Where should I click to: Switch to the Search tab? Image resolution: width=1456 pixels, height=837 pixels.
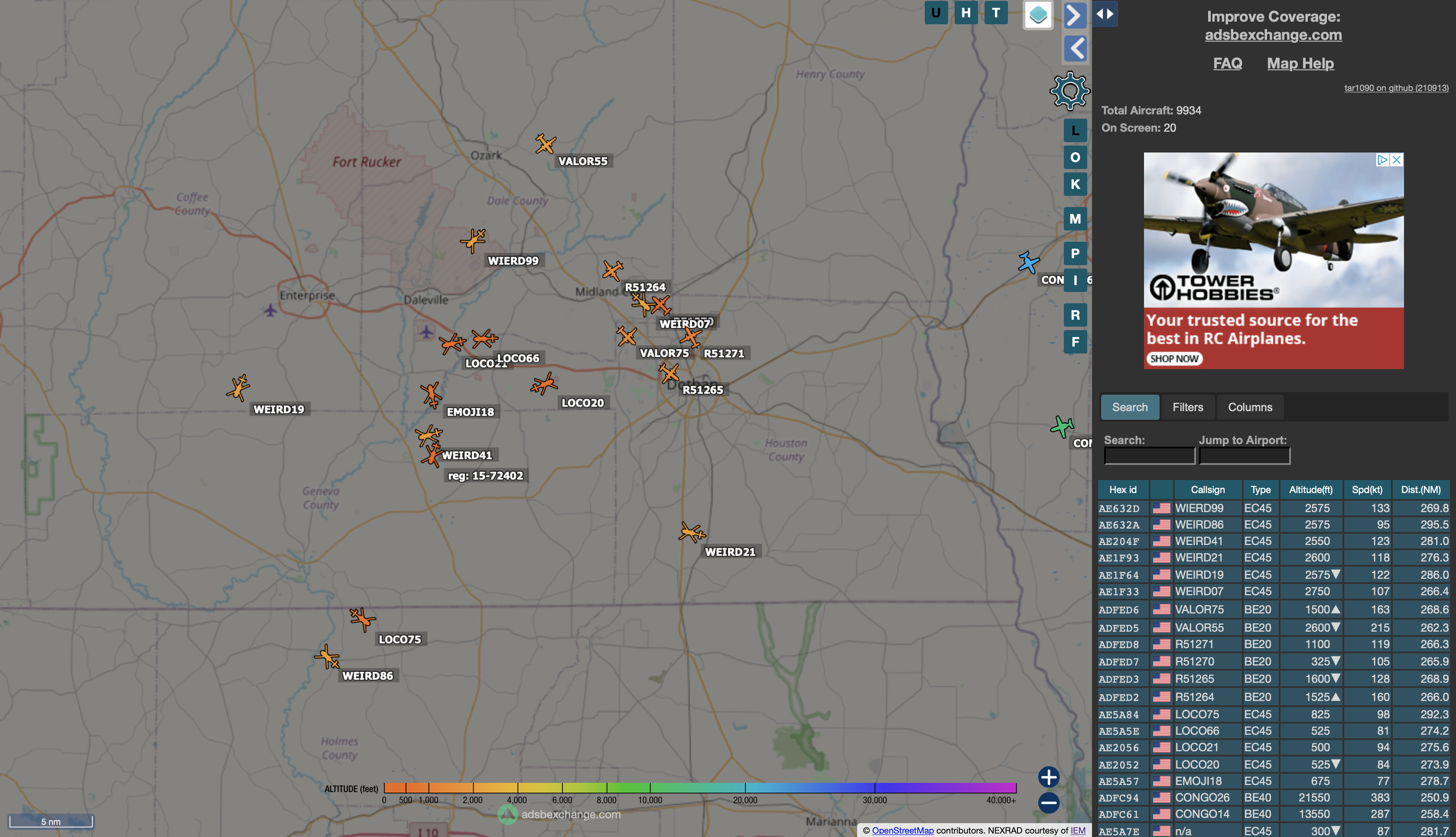coord(1130,407)
